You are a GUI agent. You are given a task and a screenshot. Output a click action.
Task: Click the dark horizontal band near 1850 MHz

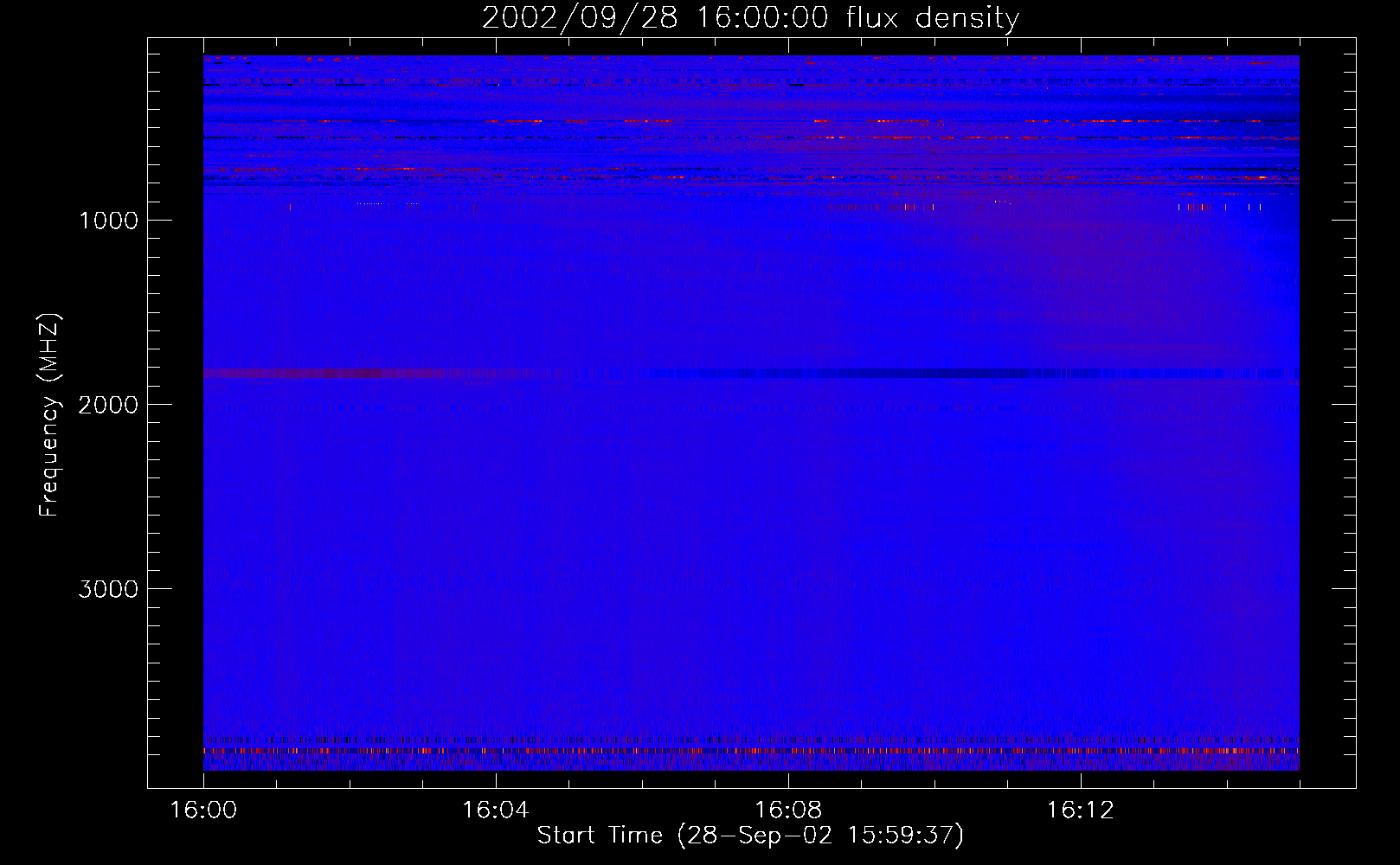(969, 374)
